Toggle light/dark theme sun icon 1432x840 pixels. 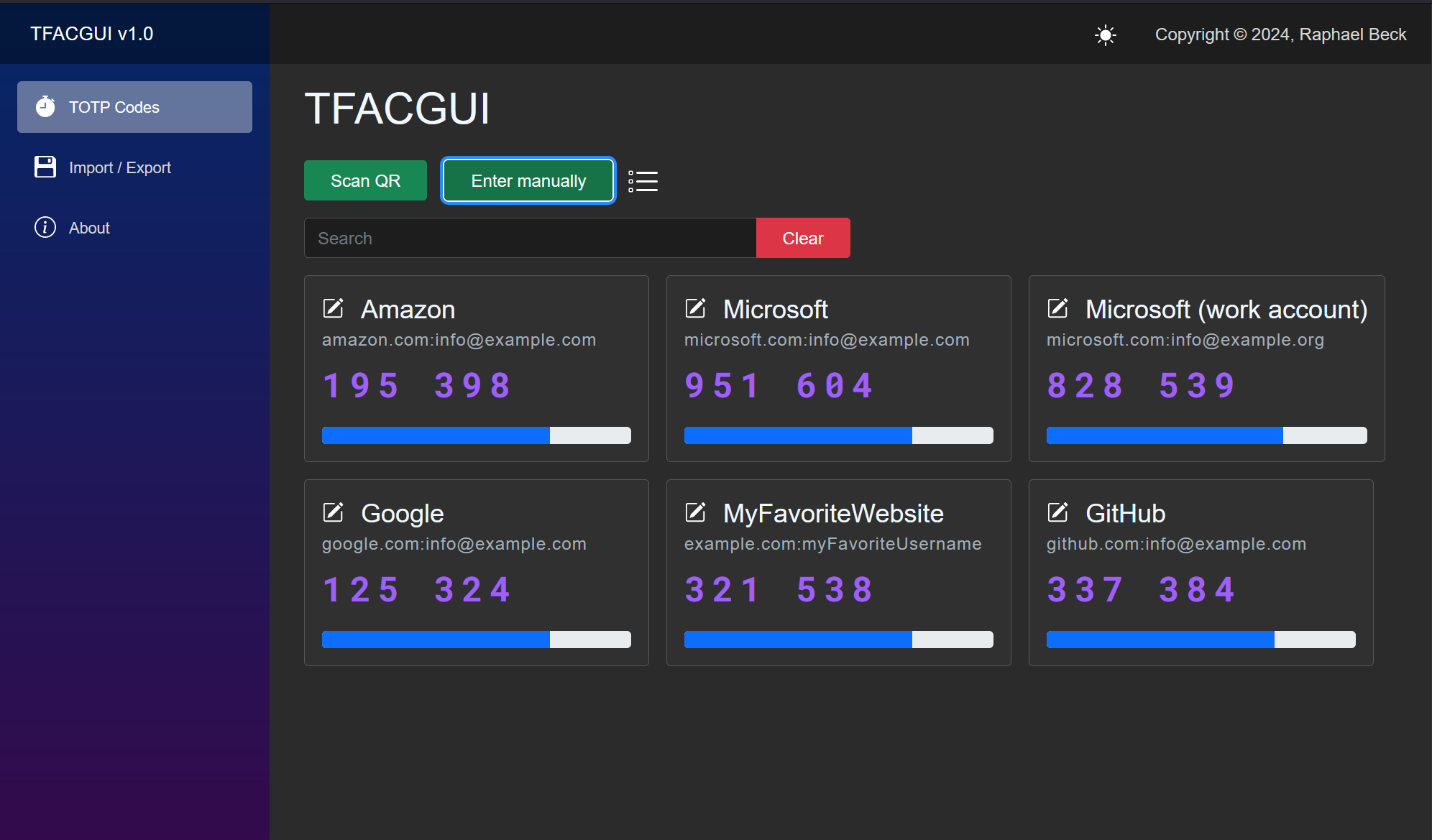point(1105,34)
